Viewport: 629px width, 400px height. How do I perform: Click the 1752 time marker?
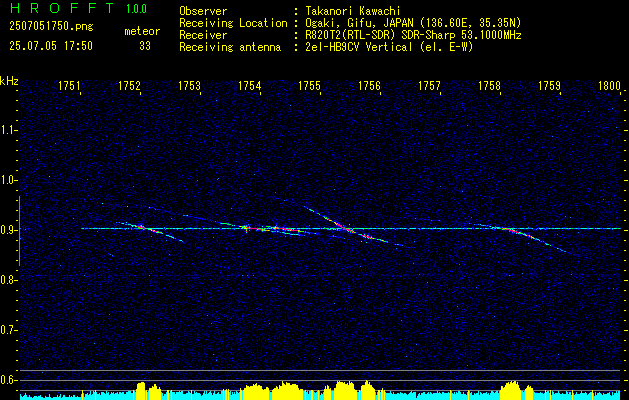point(129,85)
